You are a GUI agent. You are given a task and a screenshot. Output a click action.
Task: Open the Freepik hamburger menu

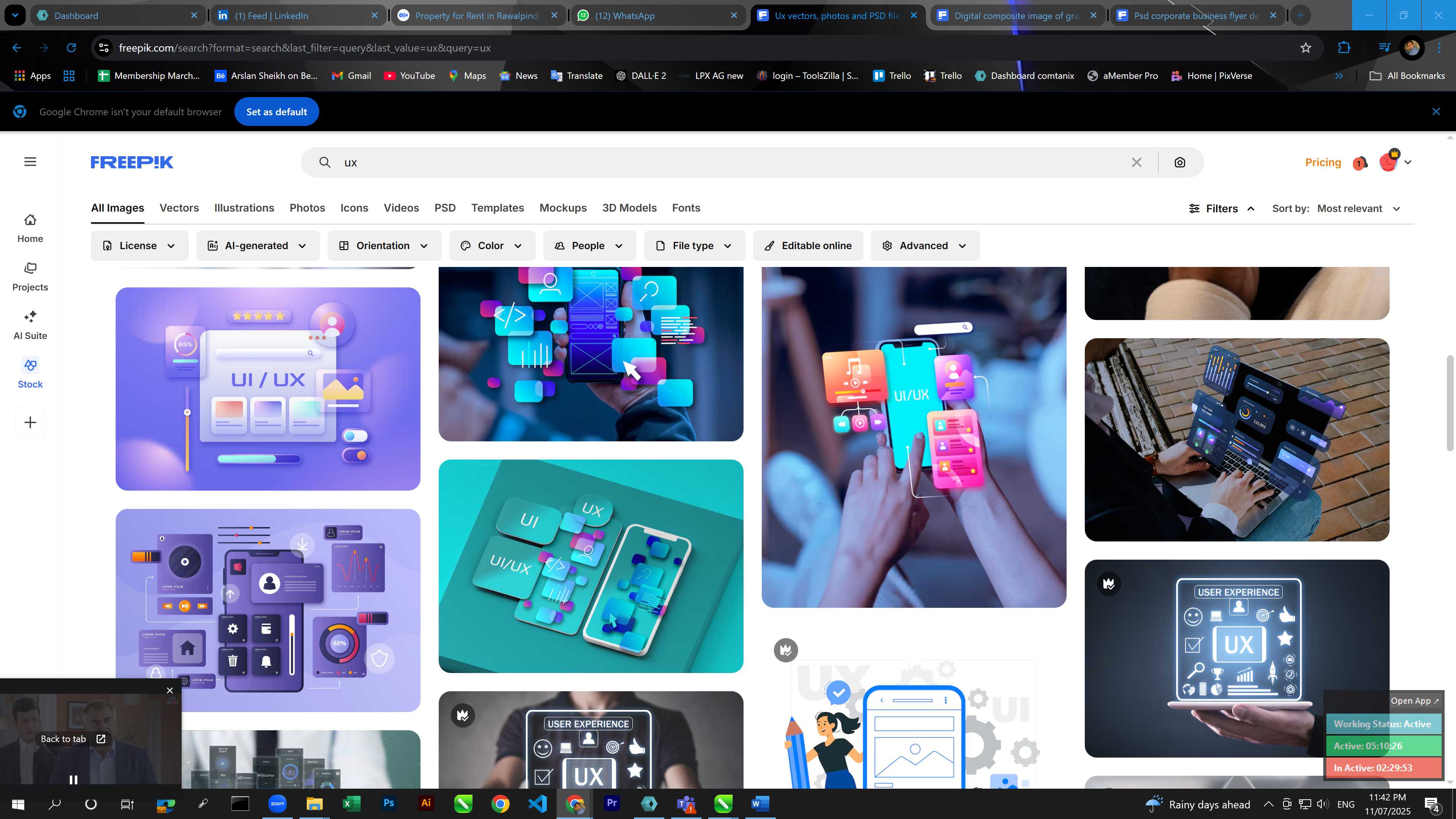click(30, 162)
